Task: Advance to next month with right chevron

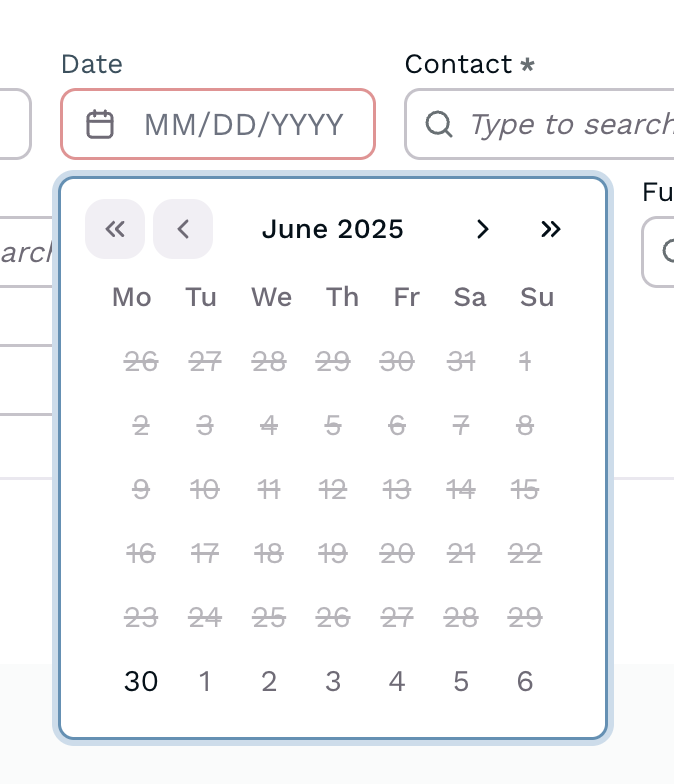Action: 483,229
